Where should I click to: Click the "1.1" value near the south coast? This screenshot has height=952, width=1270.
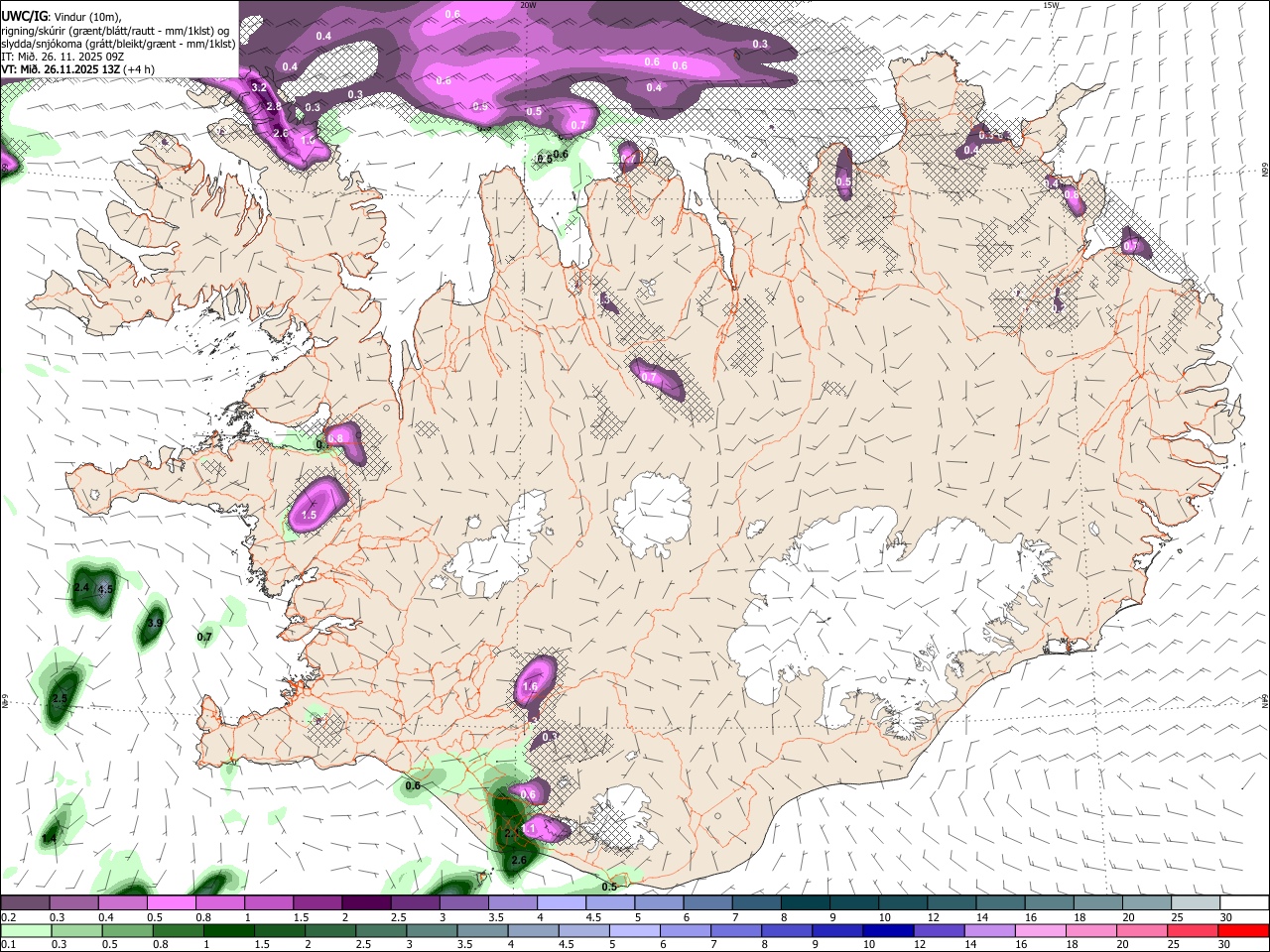tap(529, 828)
